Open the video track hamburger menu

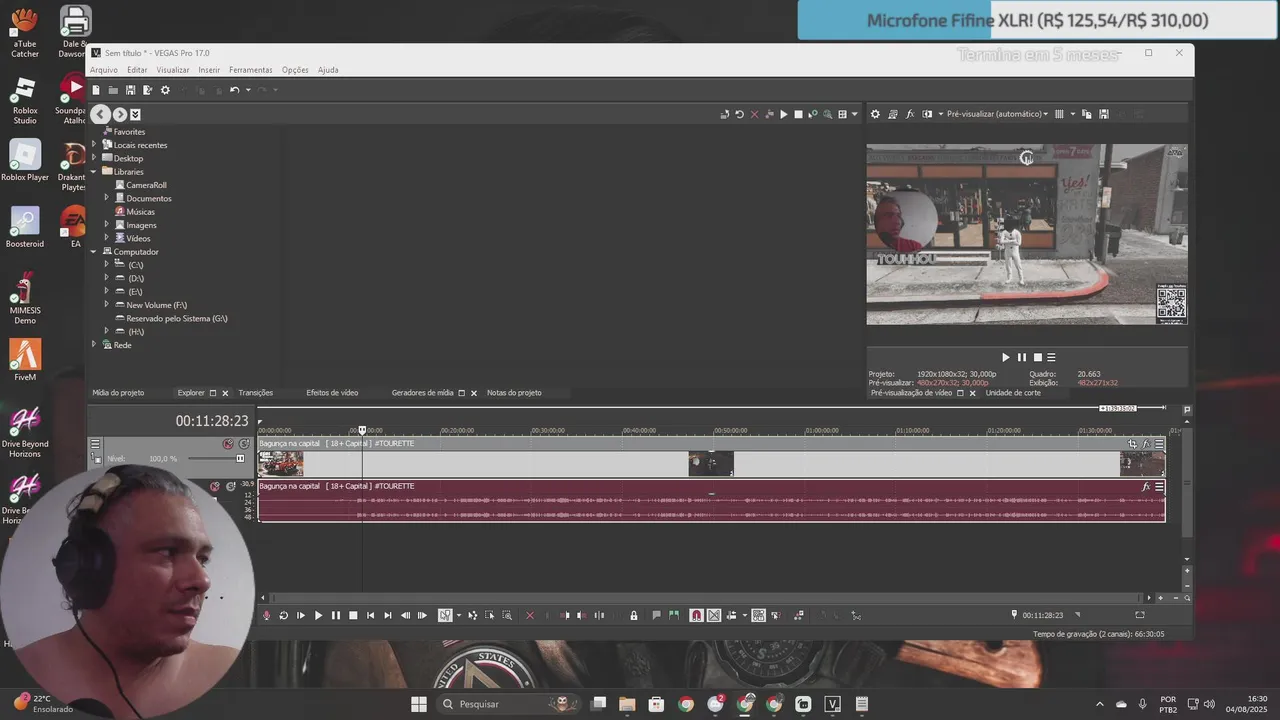tap(95, 444)
